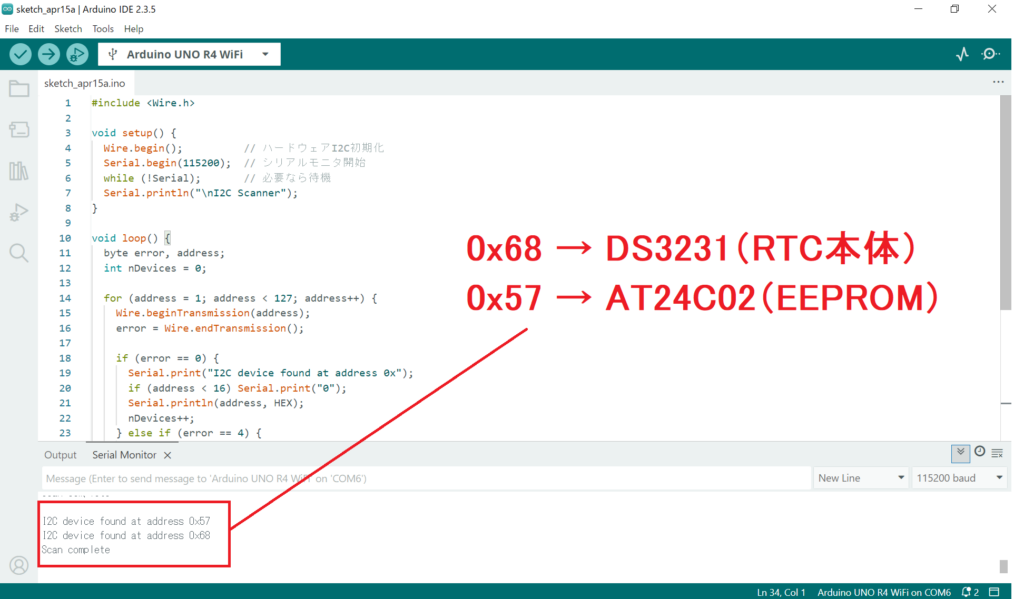Open the sidebar Search panel
The image size is (1024, 599).
(x=19, y=252)
